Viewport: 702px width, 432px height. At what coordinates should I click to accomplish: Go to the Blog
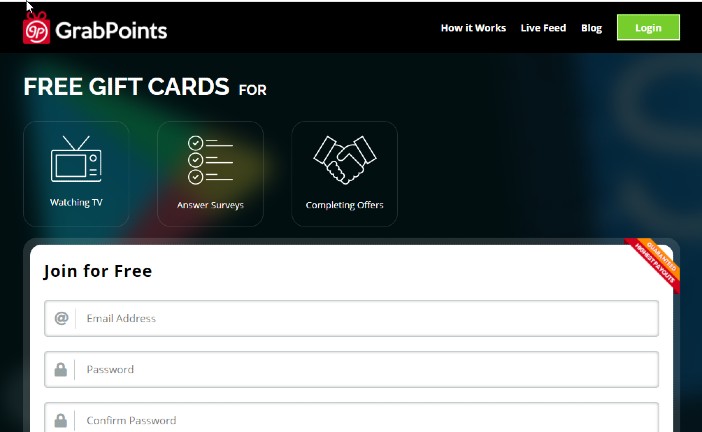tap(591, 28)
